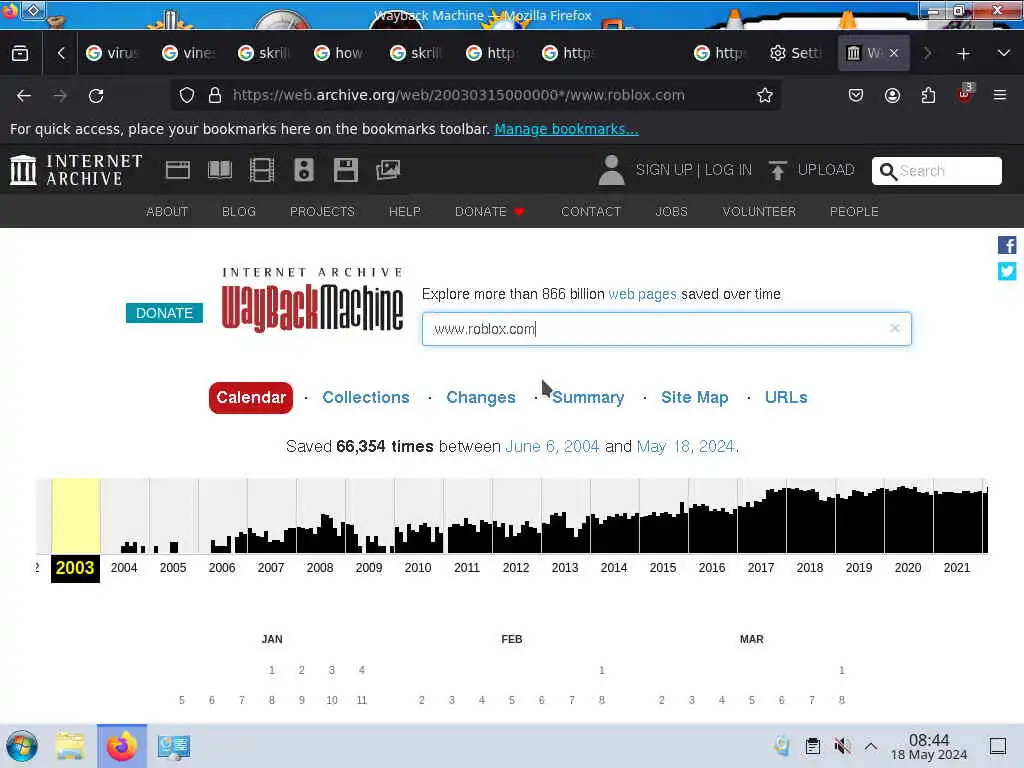Select year 2004 on the timeline
This screenshot has height=768, width=1024.
click(x=124, y=568)
